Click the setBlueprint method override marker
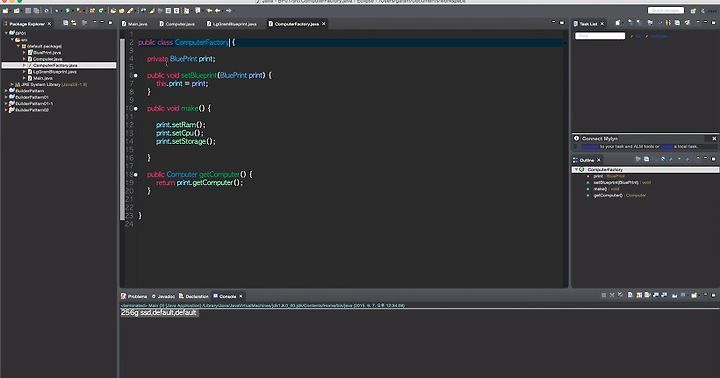This screenshot has height=378, width=720. tap(135, 76)
